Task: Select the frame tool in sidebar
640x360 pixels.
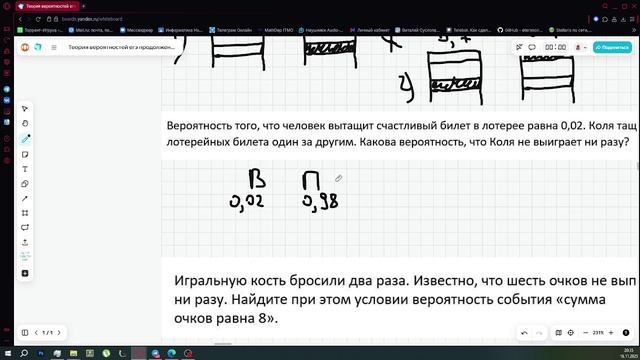Action: pyautogui.click(x=25, y=227)
